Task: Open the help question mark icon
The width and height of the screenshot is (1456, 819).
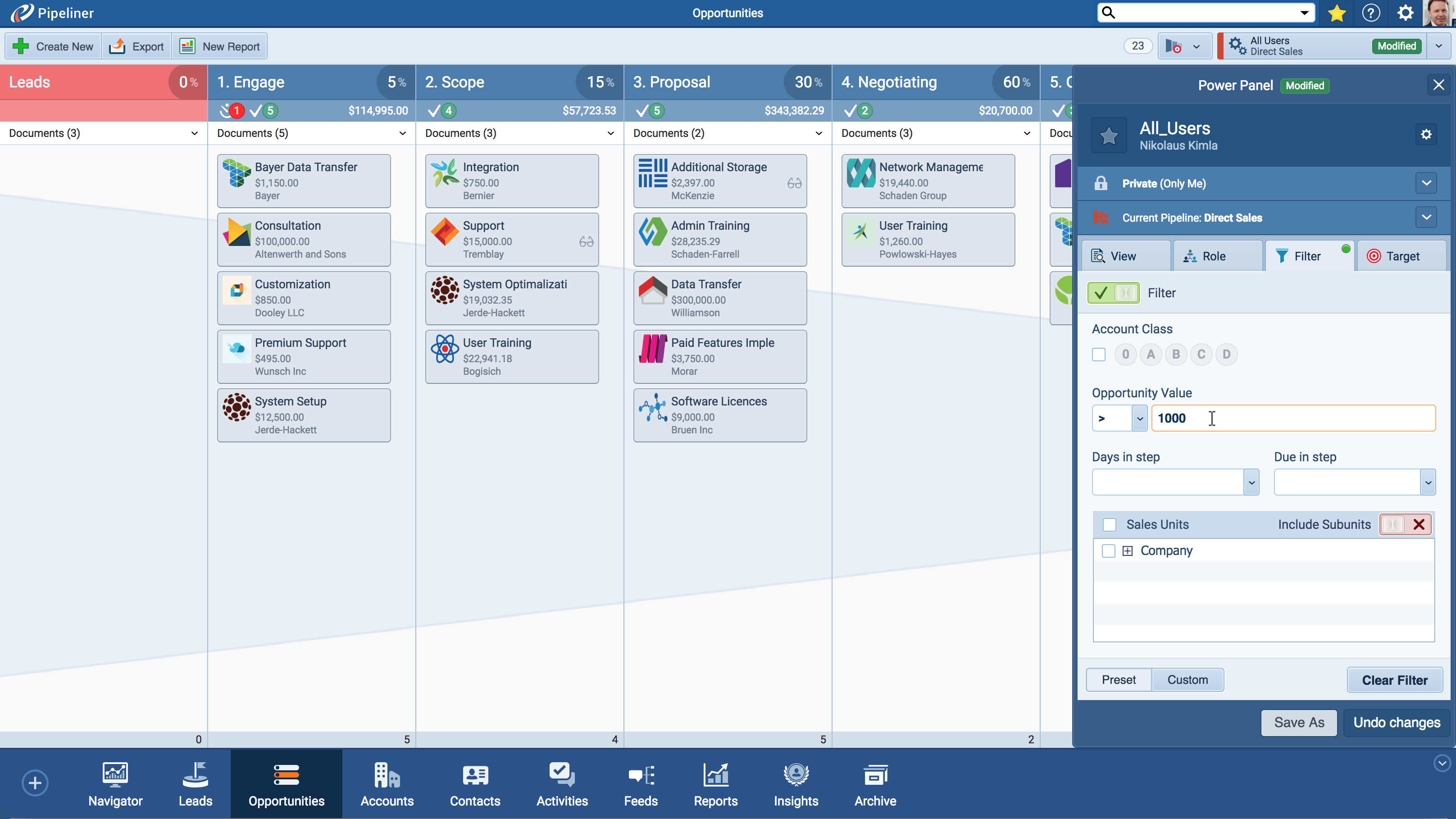Action: (x=1371, y=13)
